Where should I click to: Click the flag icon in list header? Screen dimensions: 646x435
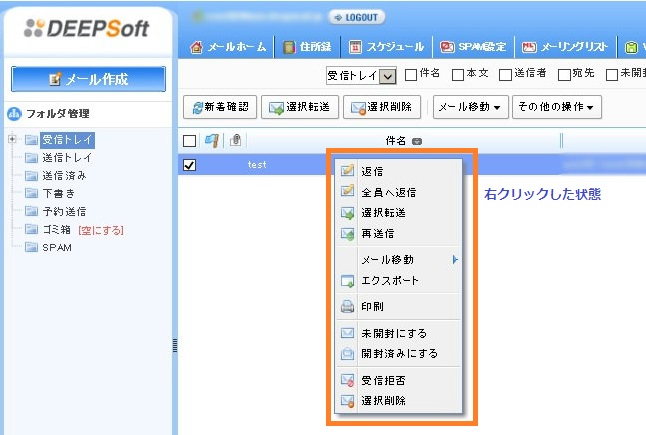point(212,141)
